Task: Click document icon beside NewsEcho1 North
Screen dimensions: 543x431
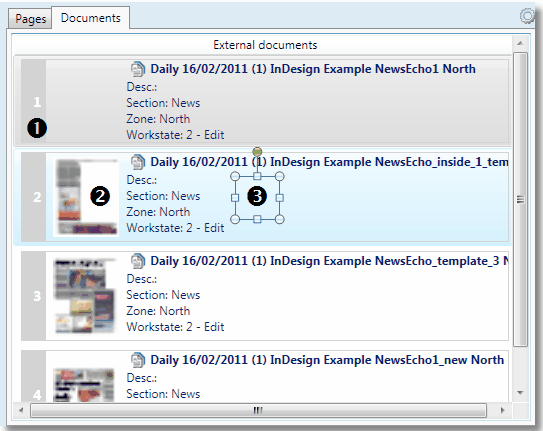Action: click(137, 69)
